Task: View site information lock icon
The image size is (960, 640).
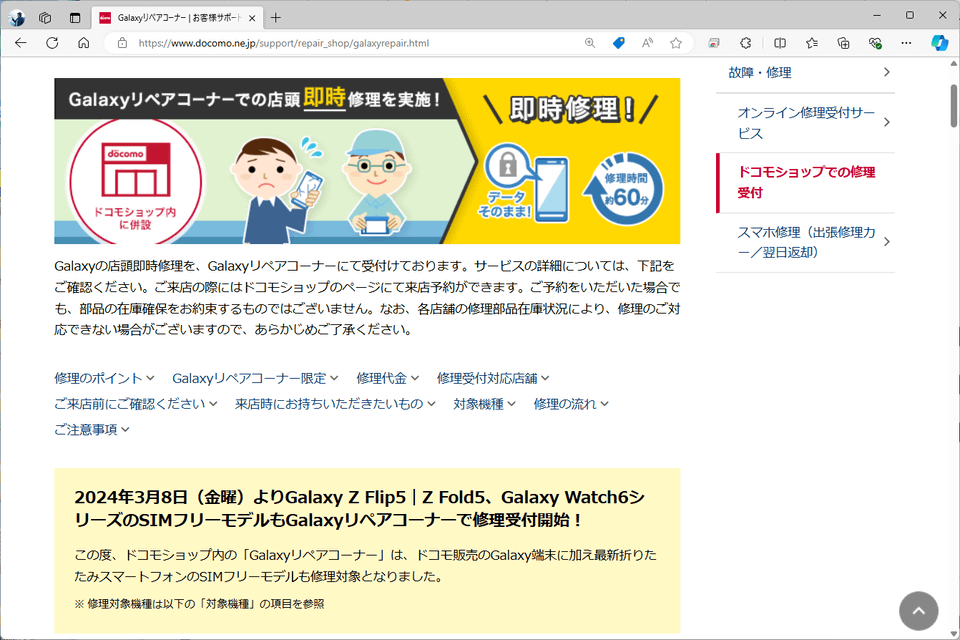Action: coord(122,43)
